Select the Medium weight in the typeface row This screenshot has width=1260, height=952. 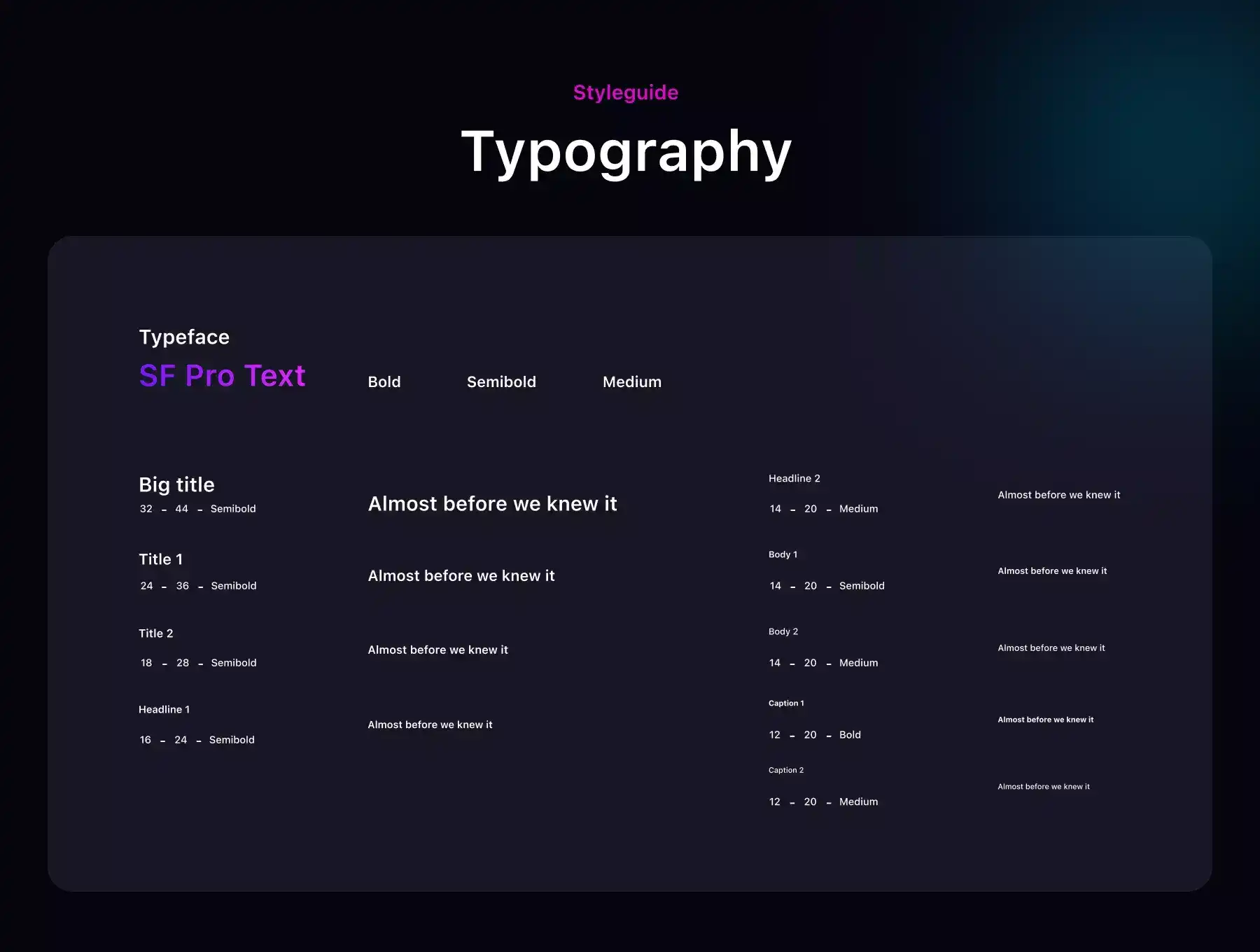pyautogui.click(x=631, y=382)
